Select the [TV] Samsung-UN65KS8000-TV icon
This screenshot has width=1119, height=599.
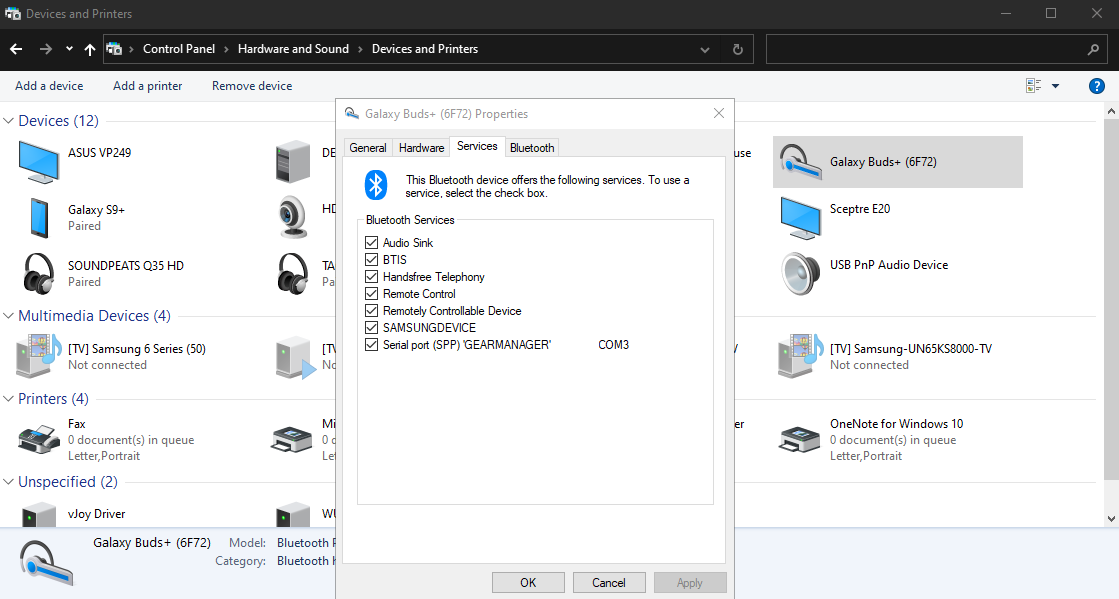point(801,356)
